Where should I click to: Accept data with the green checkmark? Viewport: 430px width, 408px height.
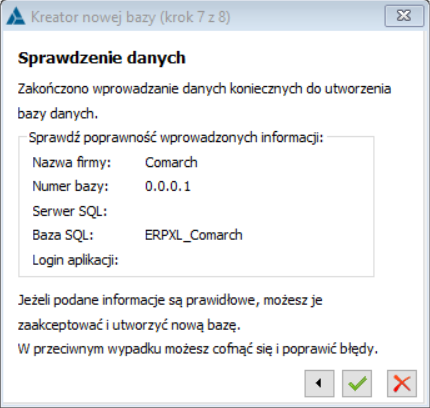[357, 383]
